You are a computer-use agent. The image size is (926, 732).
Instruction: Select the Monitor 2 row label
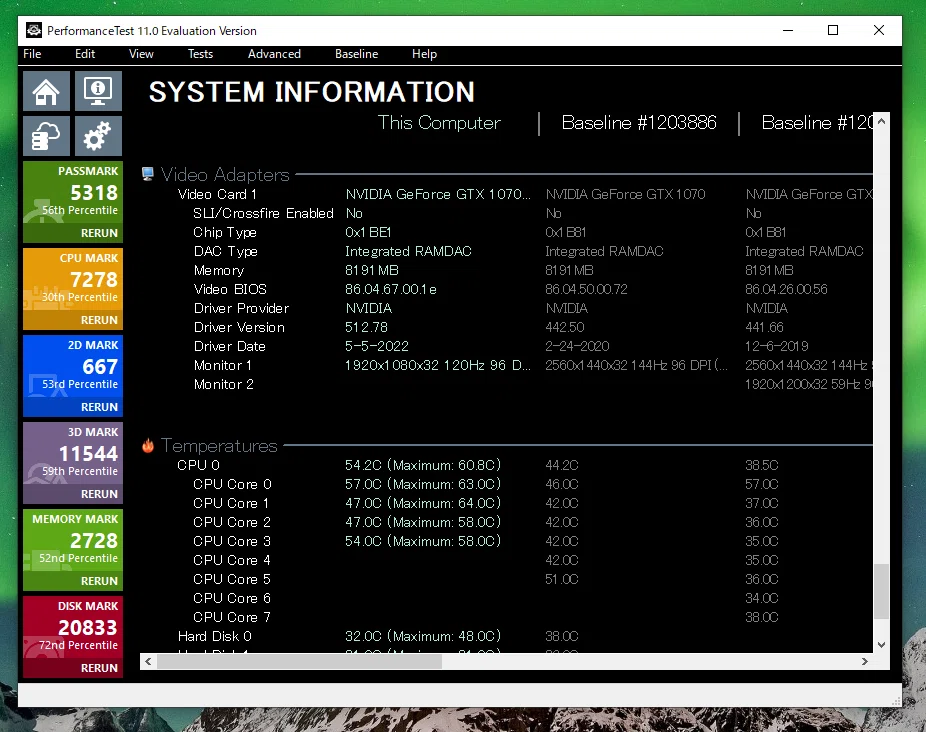(x=224, y=384)
